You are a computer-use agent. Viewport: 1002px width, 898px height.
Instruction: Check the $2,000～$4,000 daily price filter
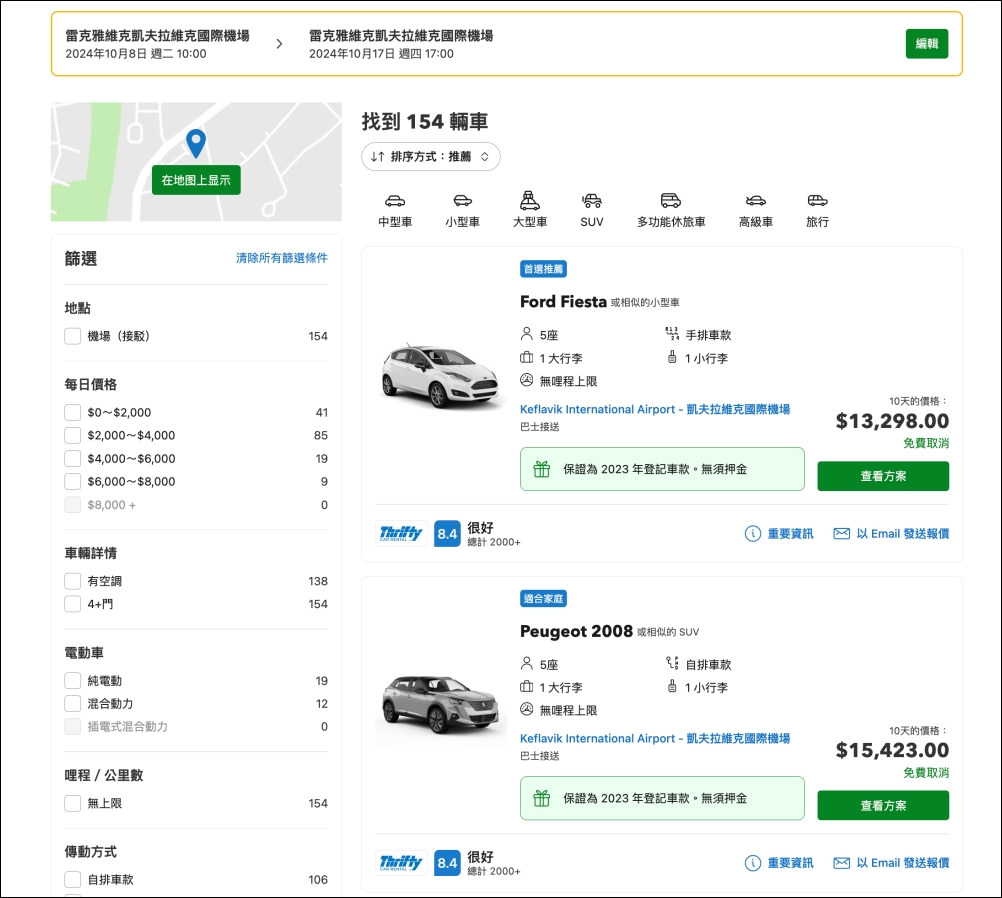pos(73,435)
